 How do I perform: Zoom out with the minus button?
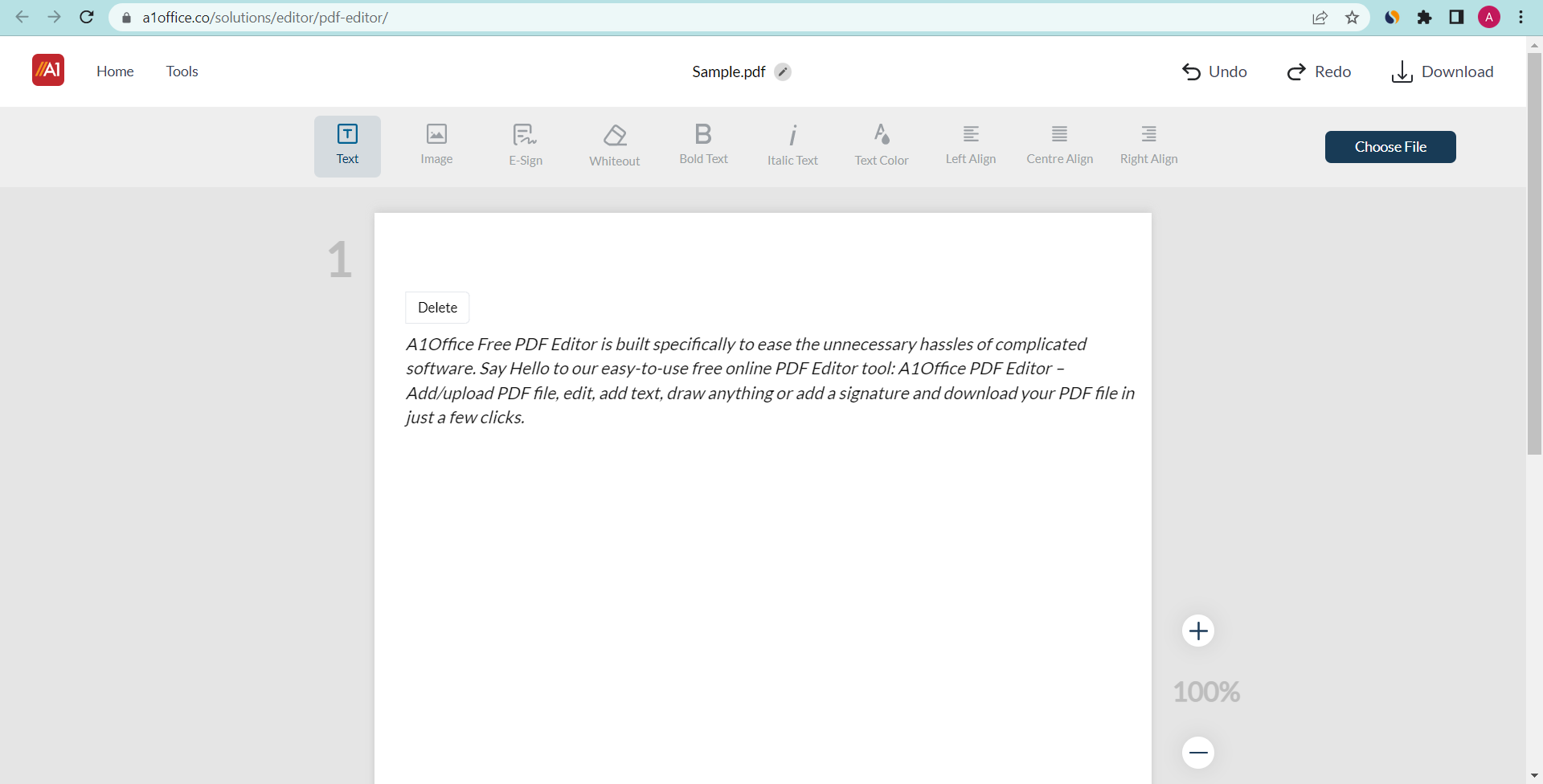coord(1198,753)
